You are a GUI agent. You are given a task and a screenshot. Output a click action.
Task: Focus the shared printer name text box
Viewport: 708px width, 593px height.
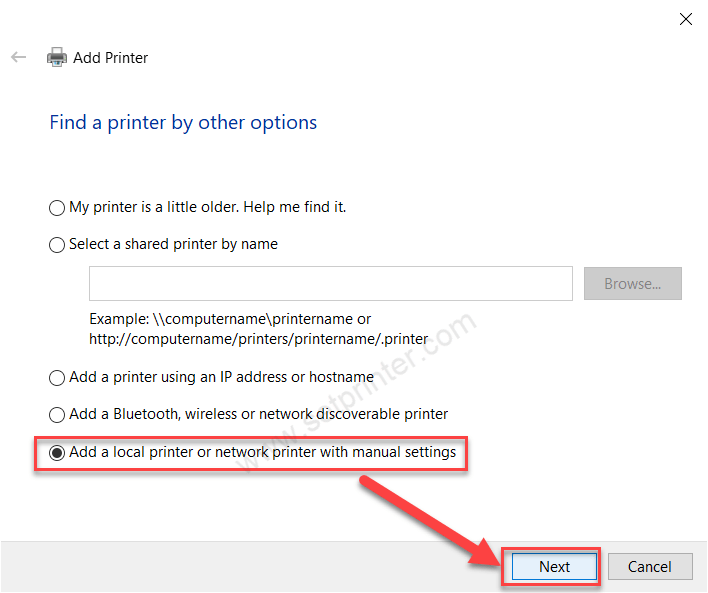click(331, 284)
